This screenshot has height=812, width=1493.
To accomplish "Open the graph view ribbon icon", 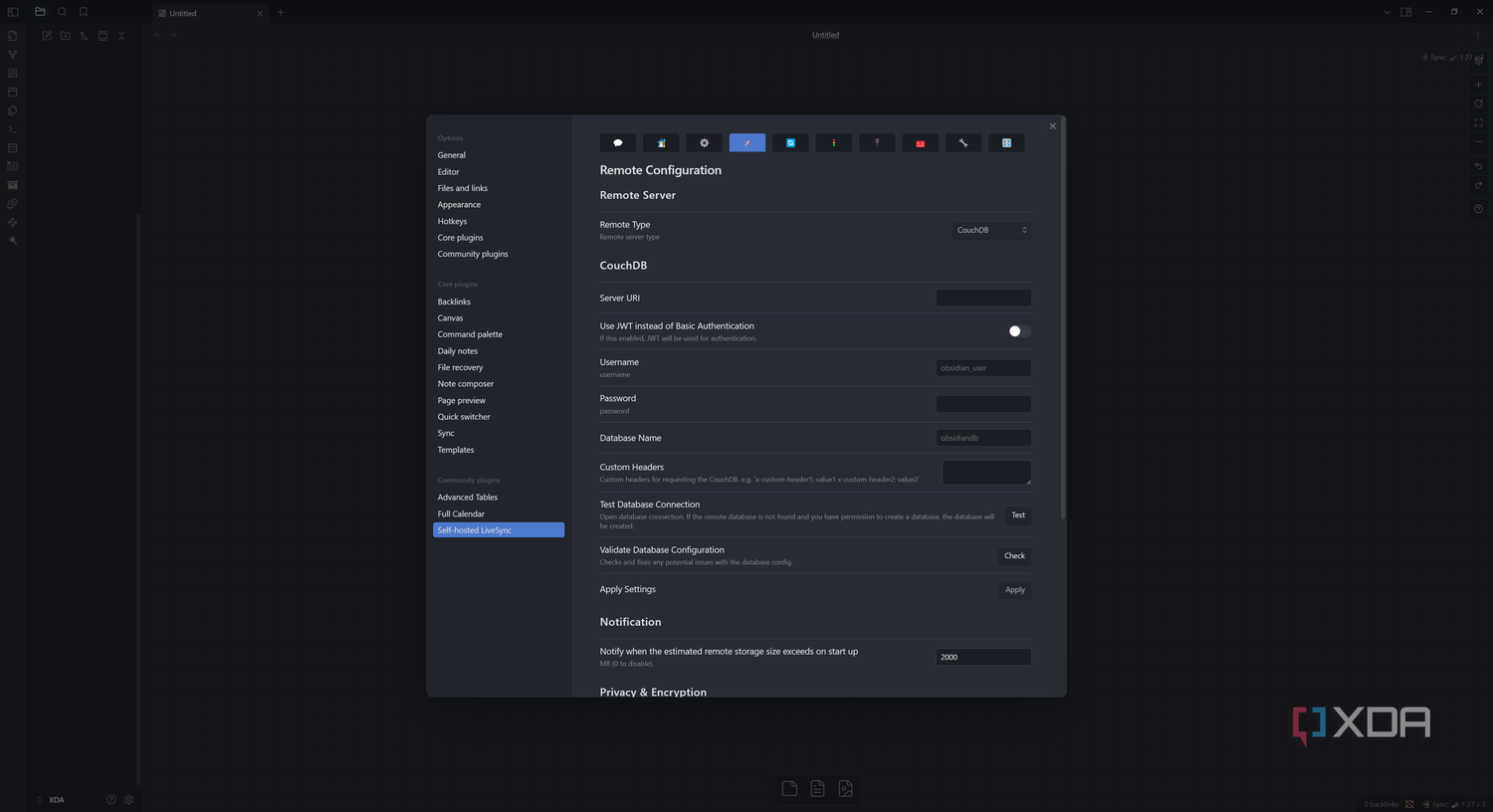I will point(12,55).
